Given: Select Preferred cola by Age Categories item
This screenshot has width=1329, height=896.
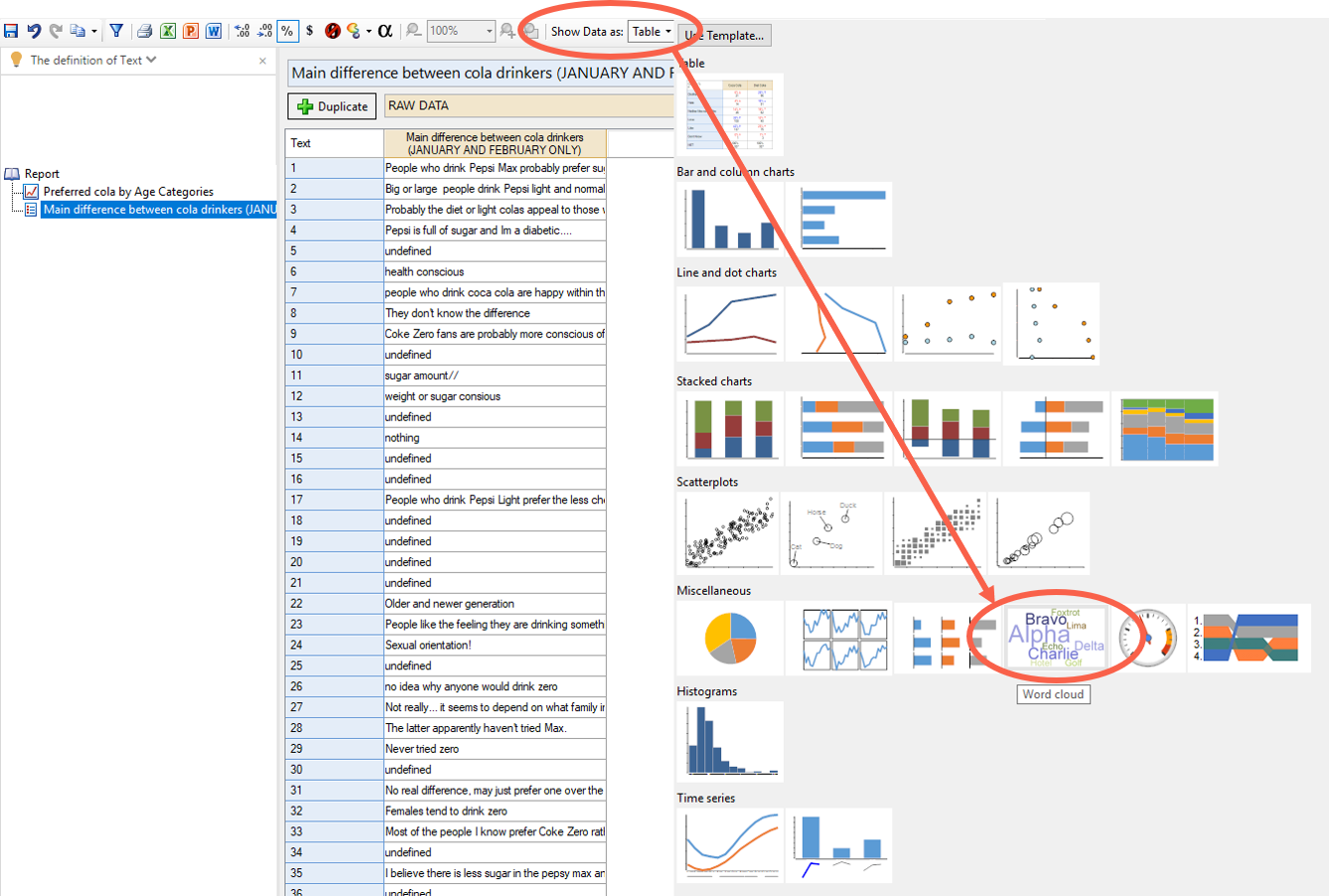Looking at the screenshot, I should (x=128, y=192).
